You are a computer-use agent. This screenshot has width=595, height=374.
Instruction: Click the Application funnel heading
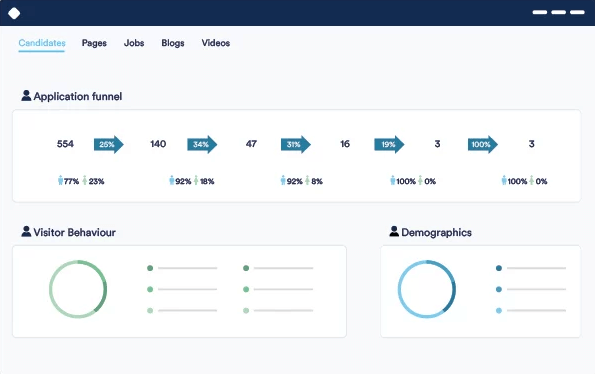(78, 96)
